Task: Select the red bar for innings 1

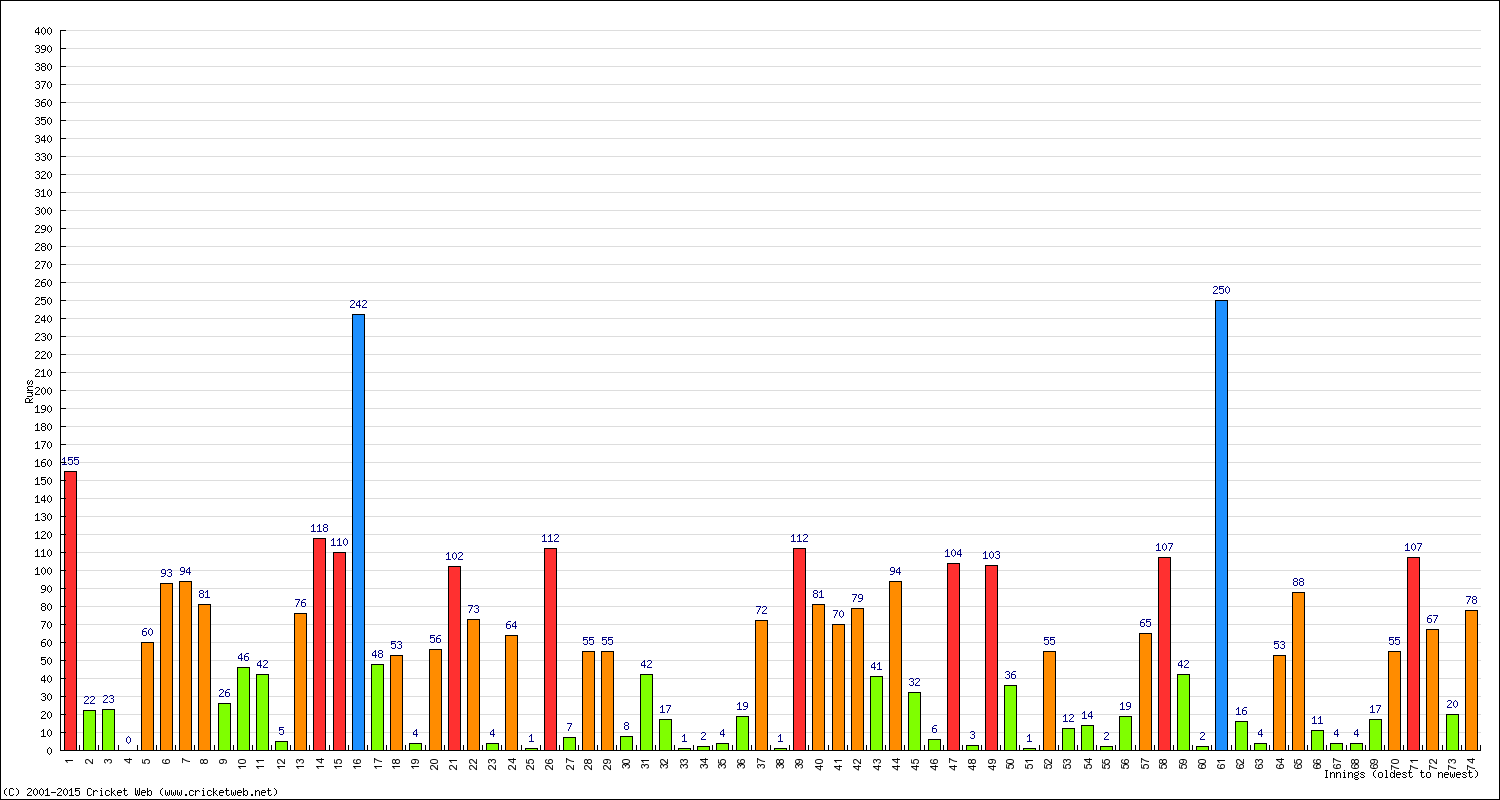Action: pos(70,610)
